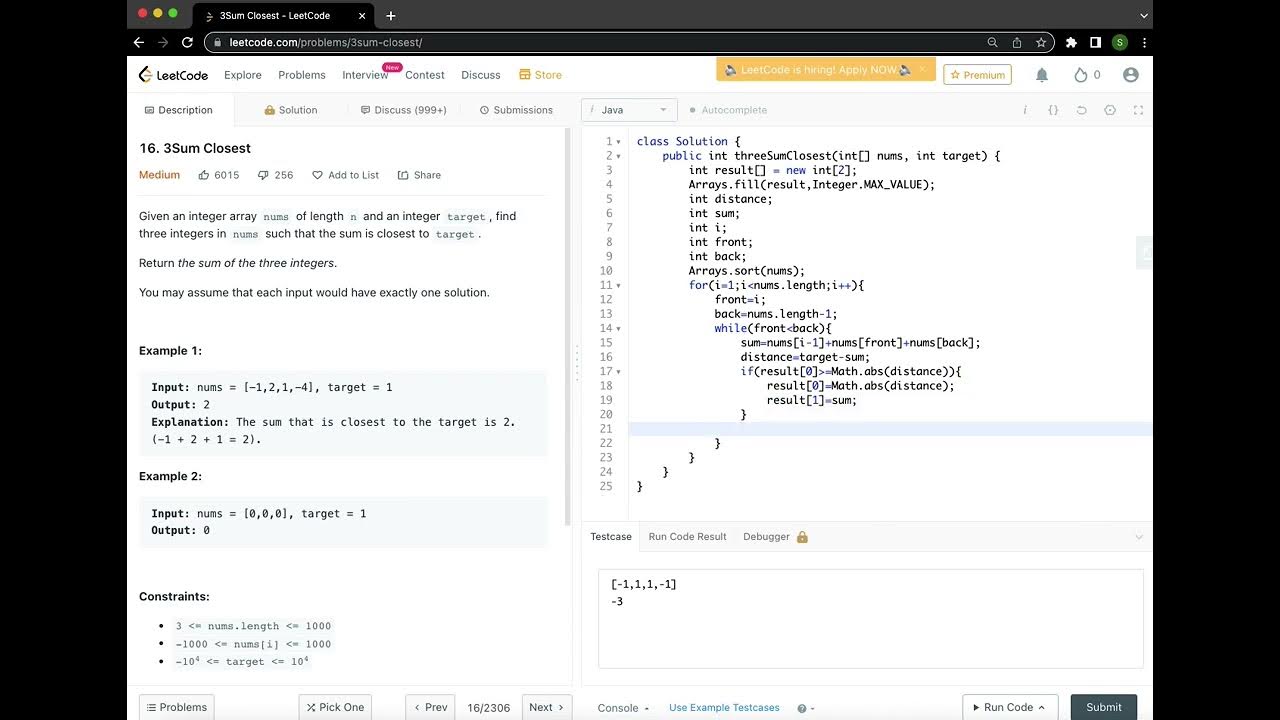Dislike the problem thumbs down 256

pyautogui.click(x=275, y=175)
